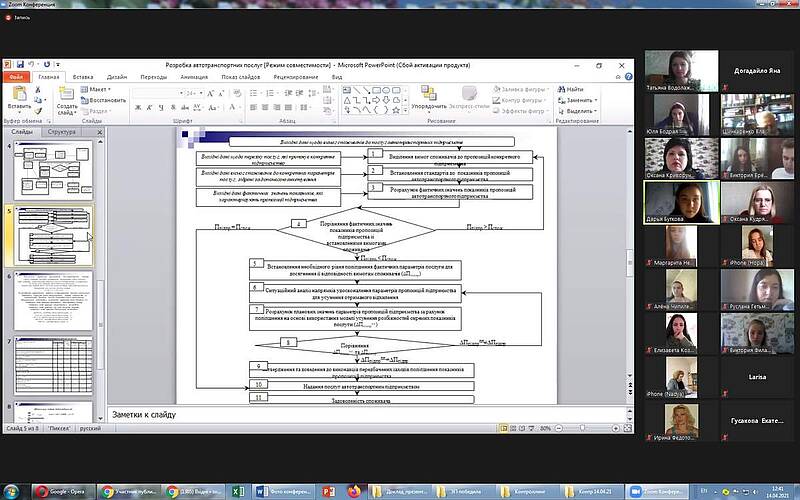Align text left in paragraph group
This screenshot has height=500, width=800.
pos(254,108)
